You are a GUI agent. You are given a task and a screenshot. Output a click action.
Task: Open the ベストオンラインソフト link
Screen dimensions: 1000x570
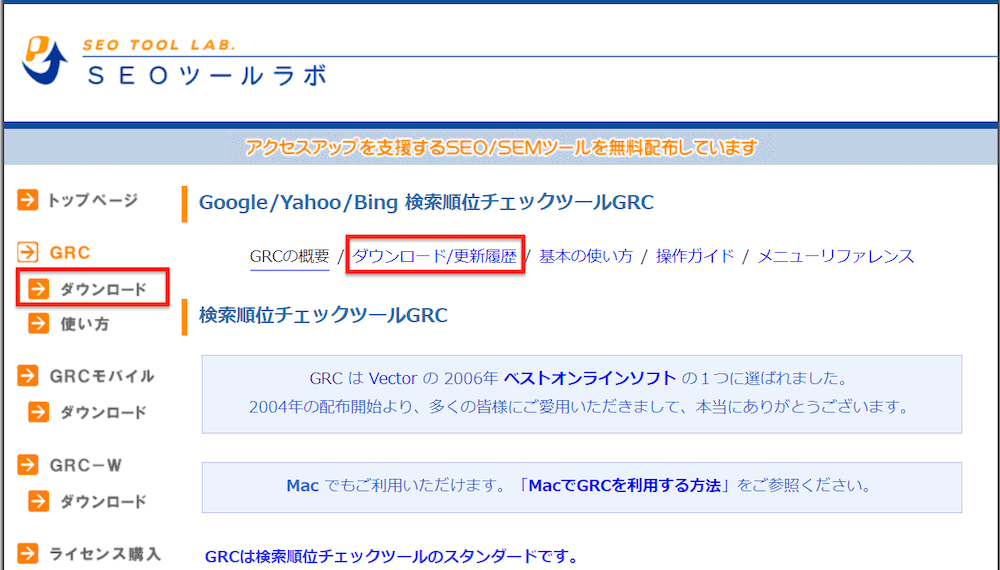coord(590,378)
